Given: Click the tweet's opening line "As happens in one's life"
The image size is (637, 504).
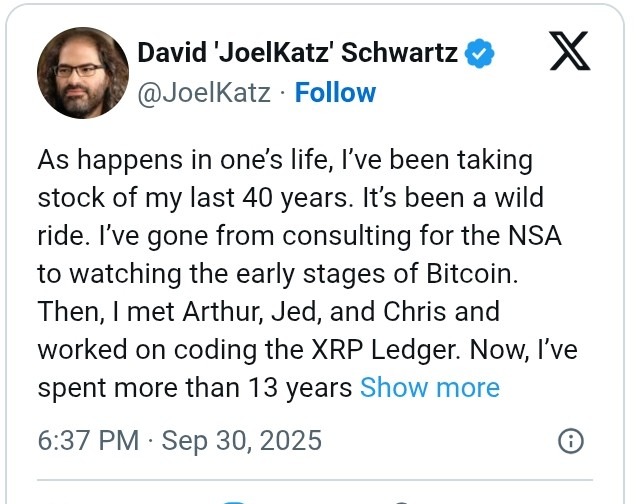Looking at the screenshot, I should pos(205,159).
